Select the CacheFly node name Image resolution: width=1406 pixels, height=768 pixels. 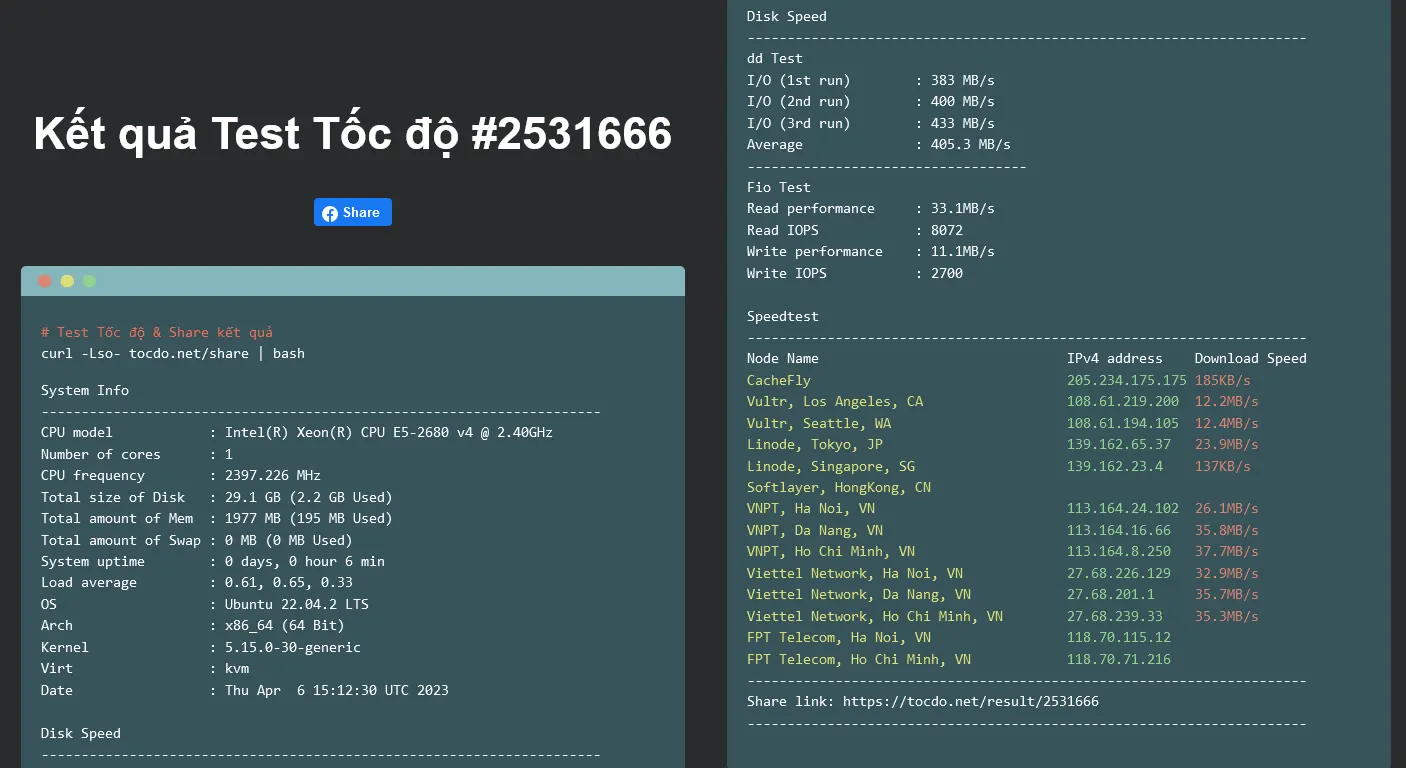point(779,381)
